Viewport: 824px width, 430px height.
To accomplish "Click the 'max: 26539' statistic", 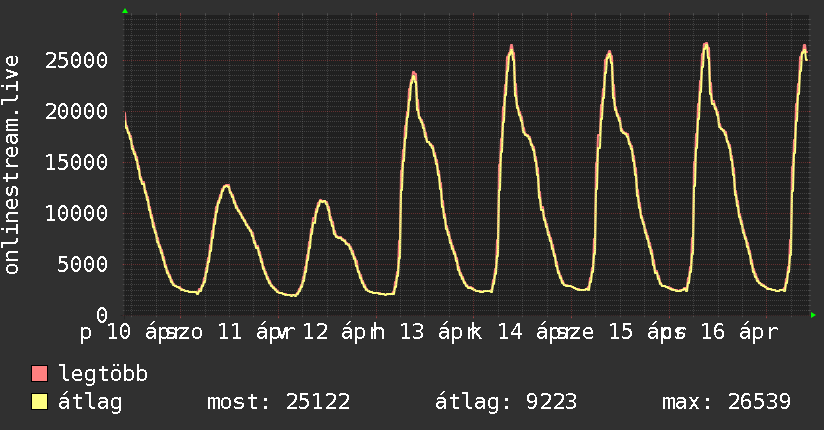I will [x=726, y=402].
